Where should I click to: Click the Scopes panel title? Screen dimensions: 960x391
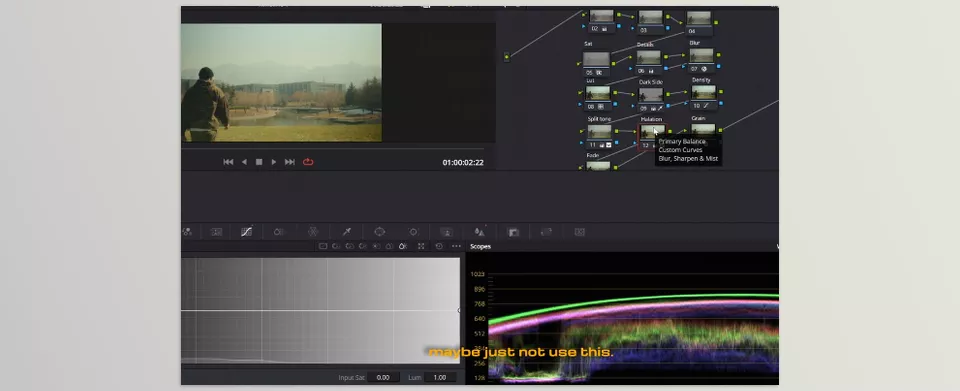480,247
